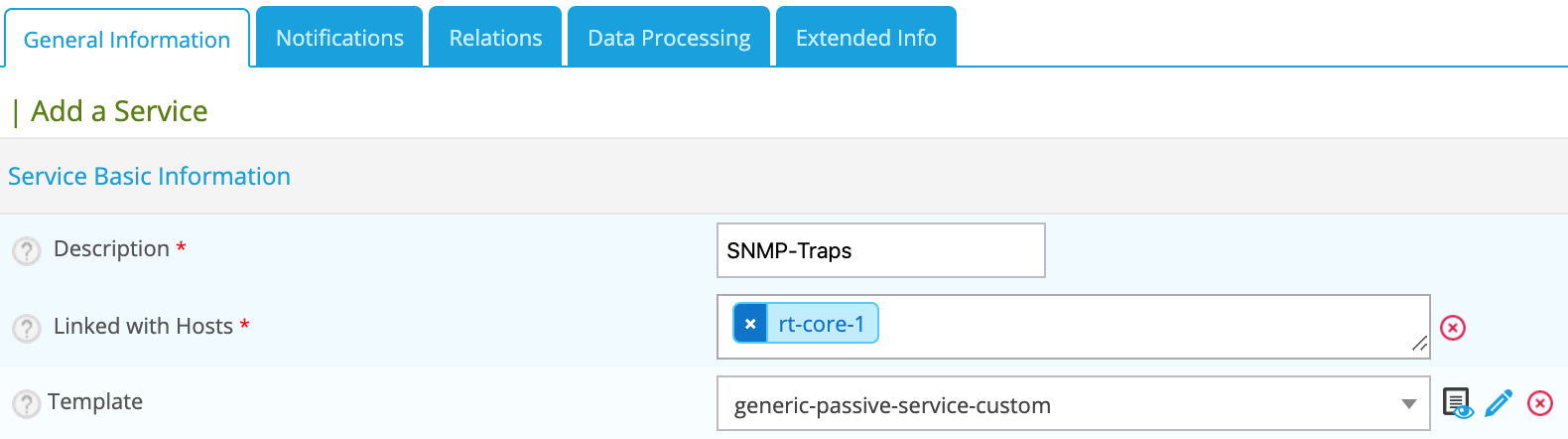View the selected template details
Image resolution: width=1568 pixels, height=439 pixels.
(x=1457, y=403)
